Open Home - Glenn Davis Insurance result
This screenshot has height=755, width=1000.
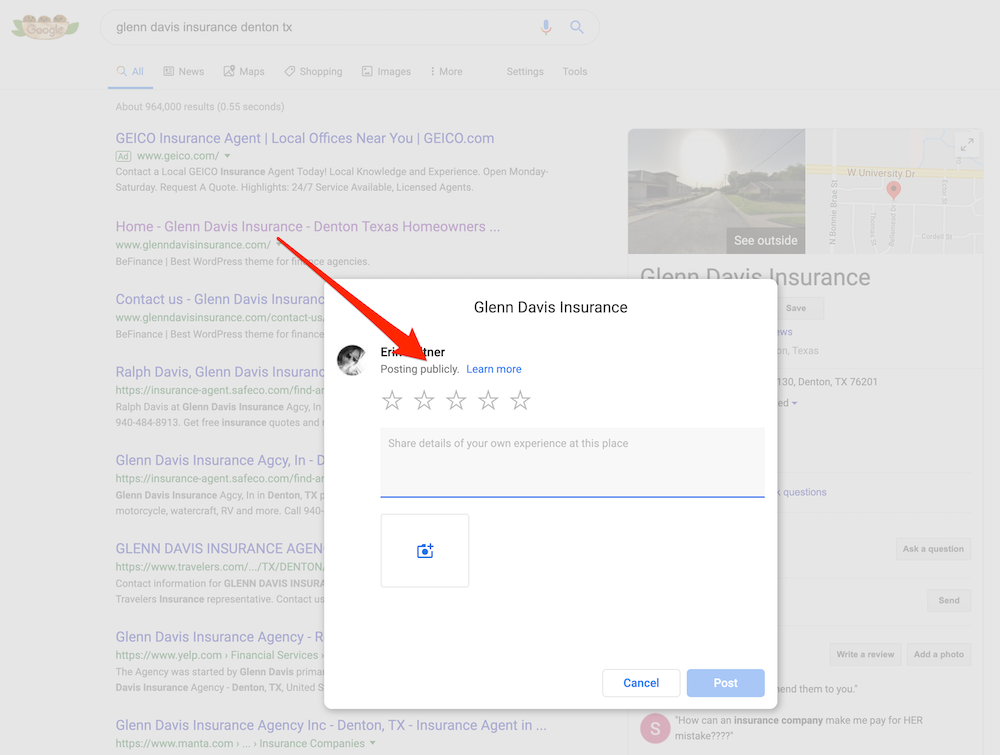(307, 226)
